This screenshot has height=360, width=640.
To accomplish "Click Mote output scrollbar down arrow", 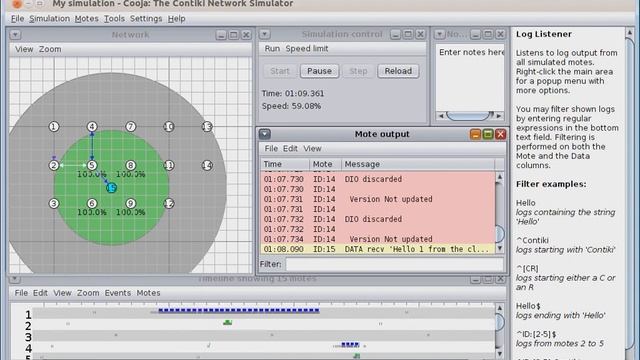I will (x=500, y=248).
